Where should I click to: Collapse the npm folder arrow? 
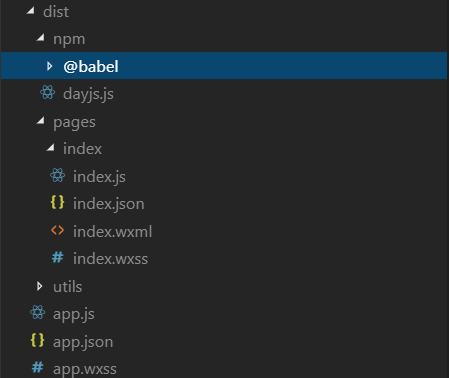pos(41,38)
